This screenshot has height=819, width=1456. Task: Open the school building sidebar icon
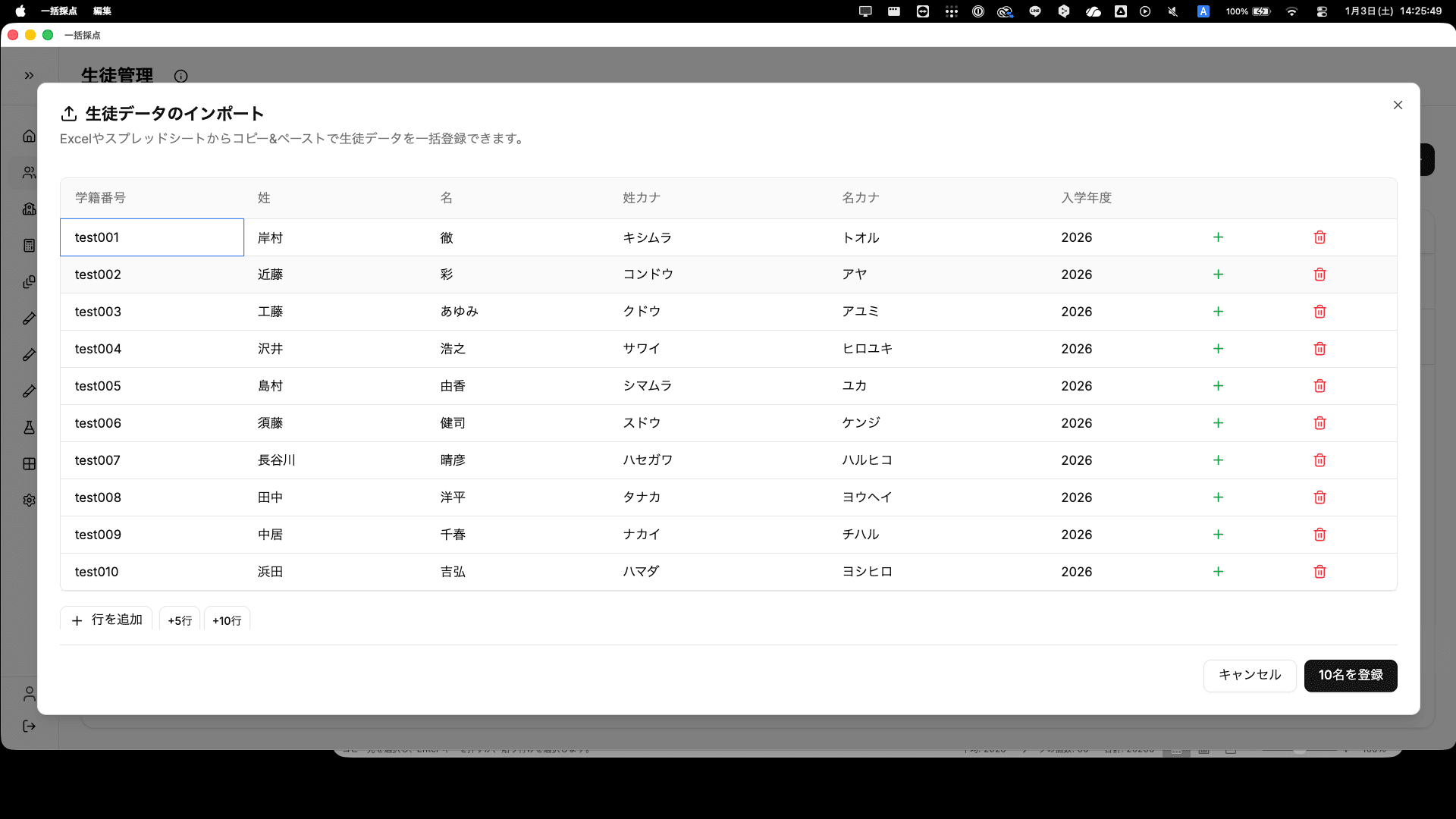point(29,209)
